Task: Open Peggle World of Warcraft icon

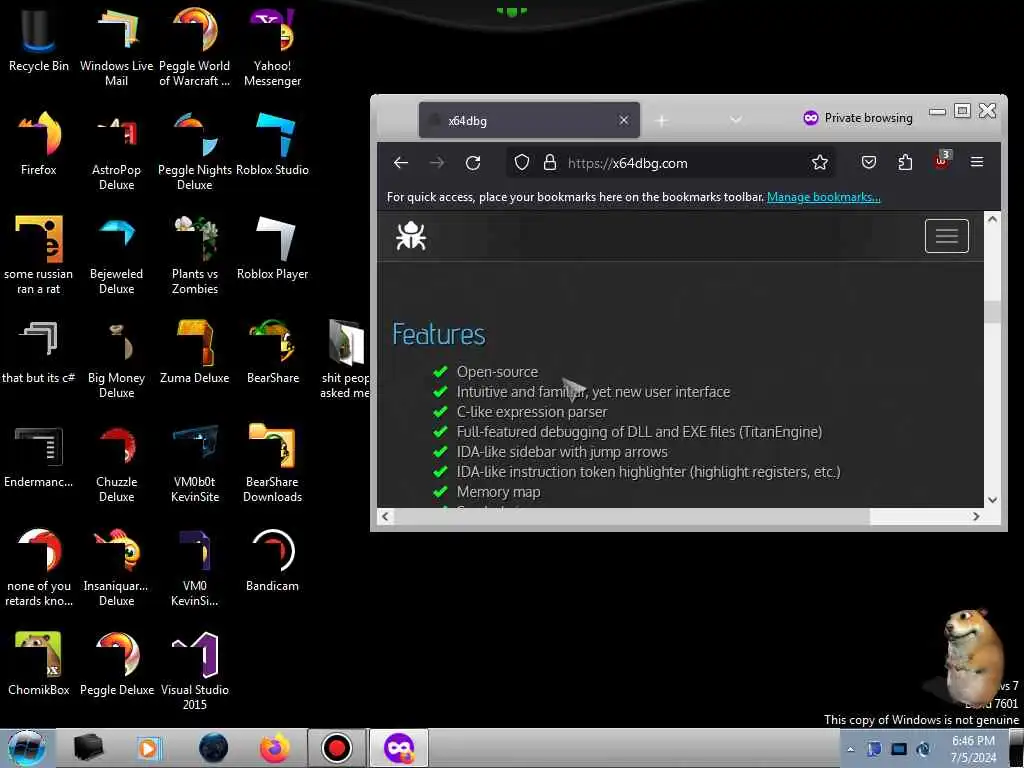Action: (195, 47)
